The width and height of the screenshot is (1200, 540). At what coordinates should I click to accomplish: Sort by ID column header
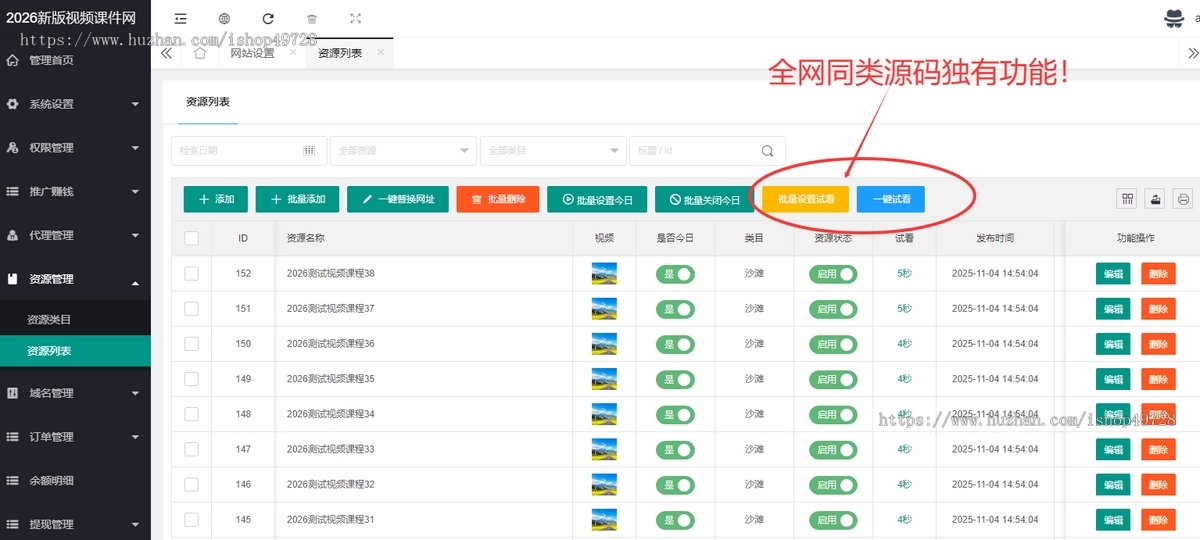pos(243,238)
